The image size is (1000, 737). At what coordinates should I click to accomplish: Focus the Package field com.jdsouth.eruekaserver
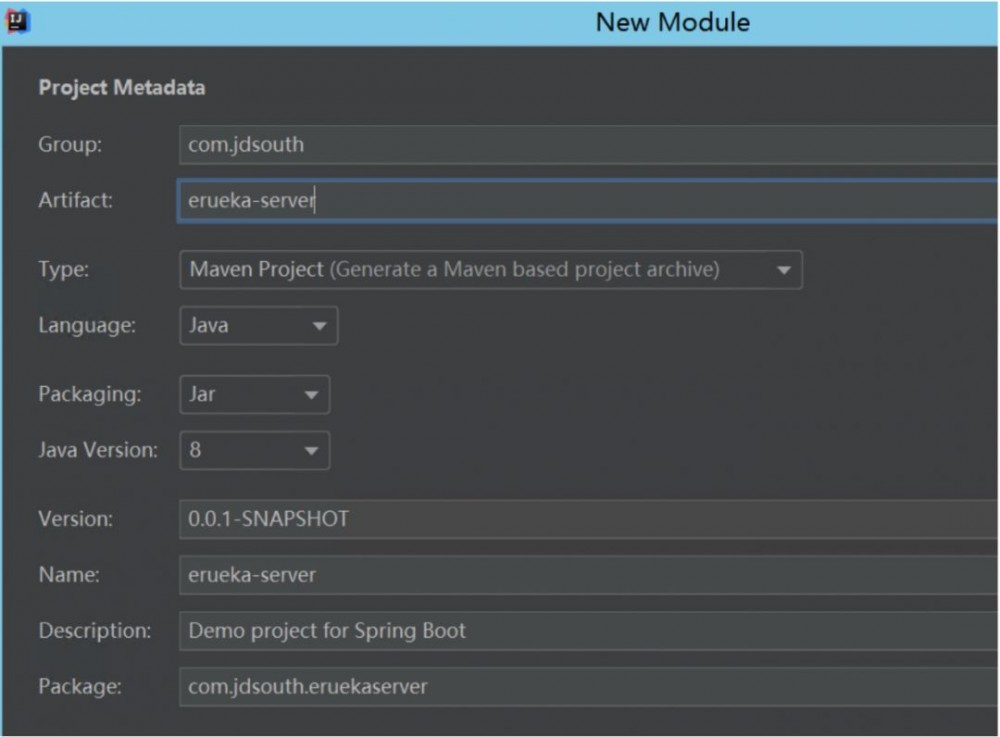(x=588, y=687)
